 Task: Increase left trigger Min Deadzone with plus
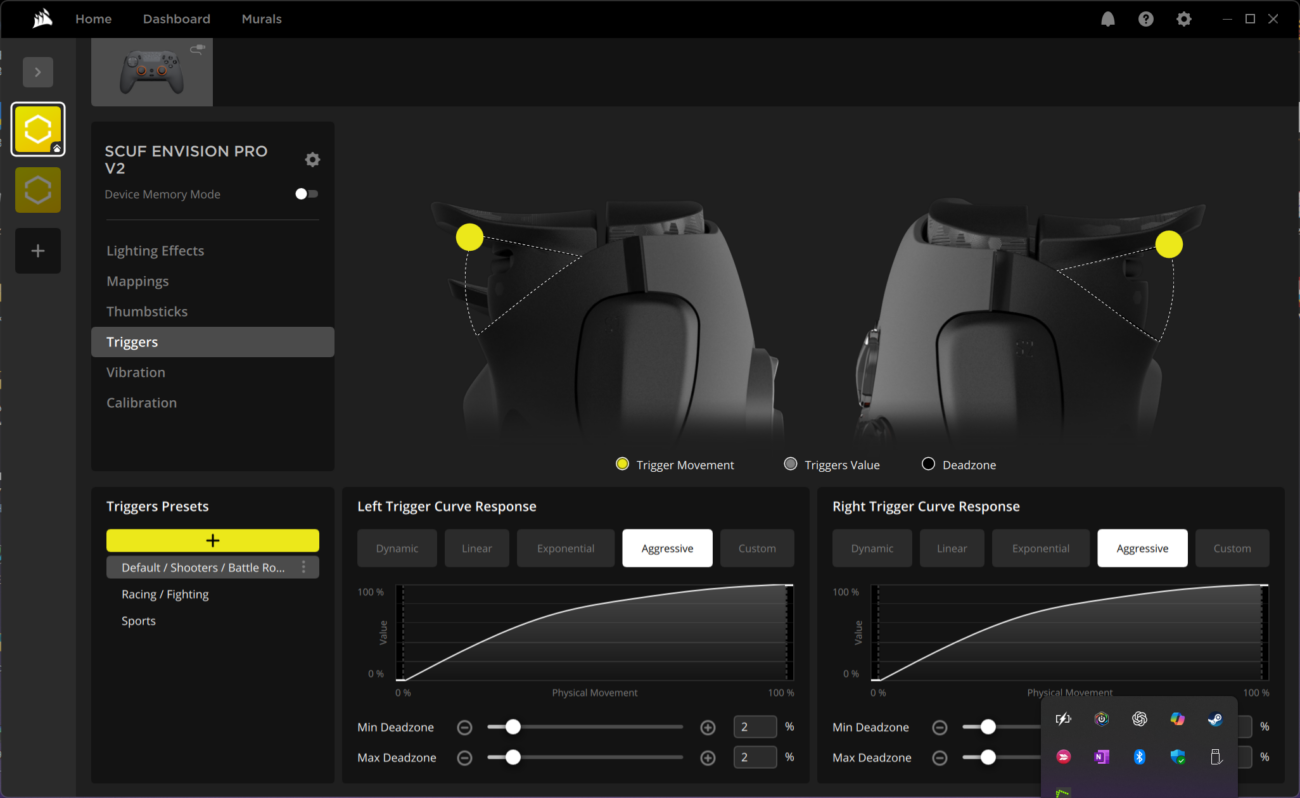click(x=708, y=728)
